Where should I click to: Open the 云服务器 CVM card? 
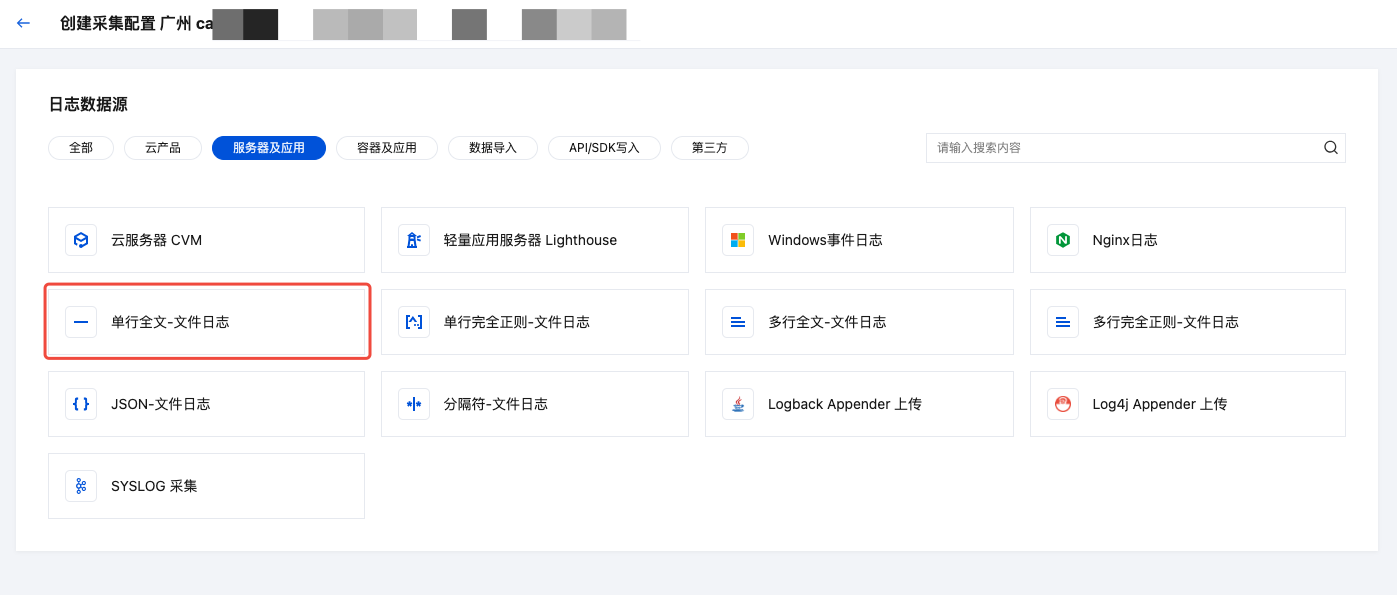[x=206, y=240]
